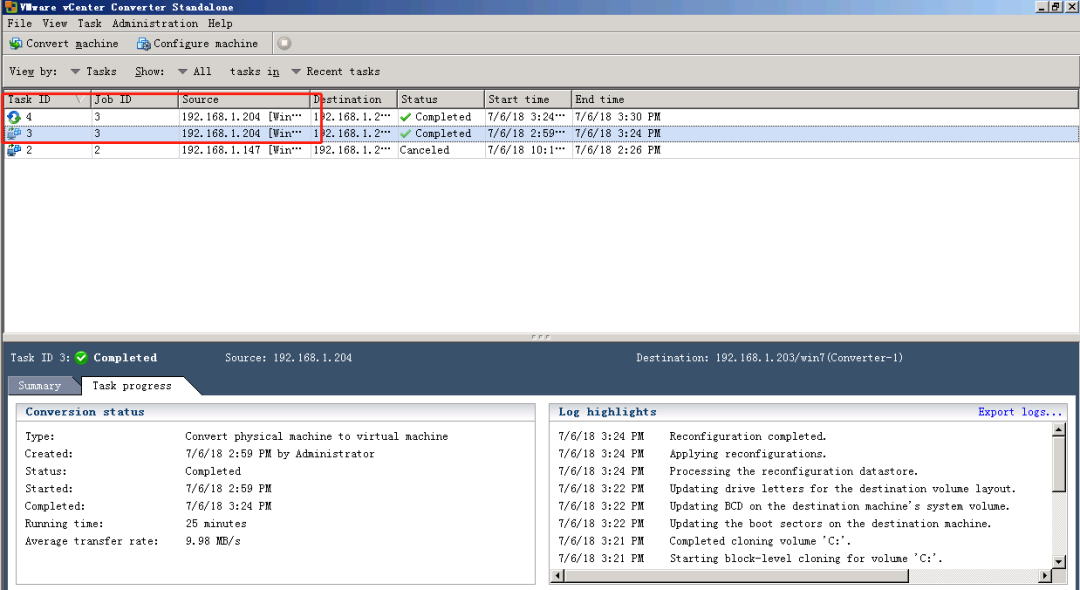Click the log horizontal scroll left arrow

(x=558, y=576)
